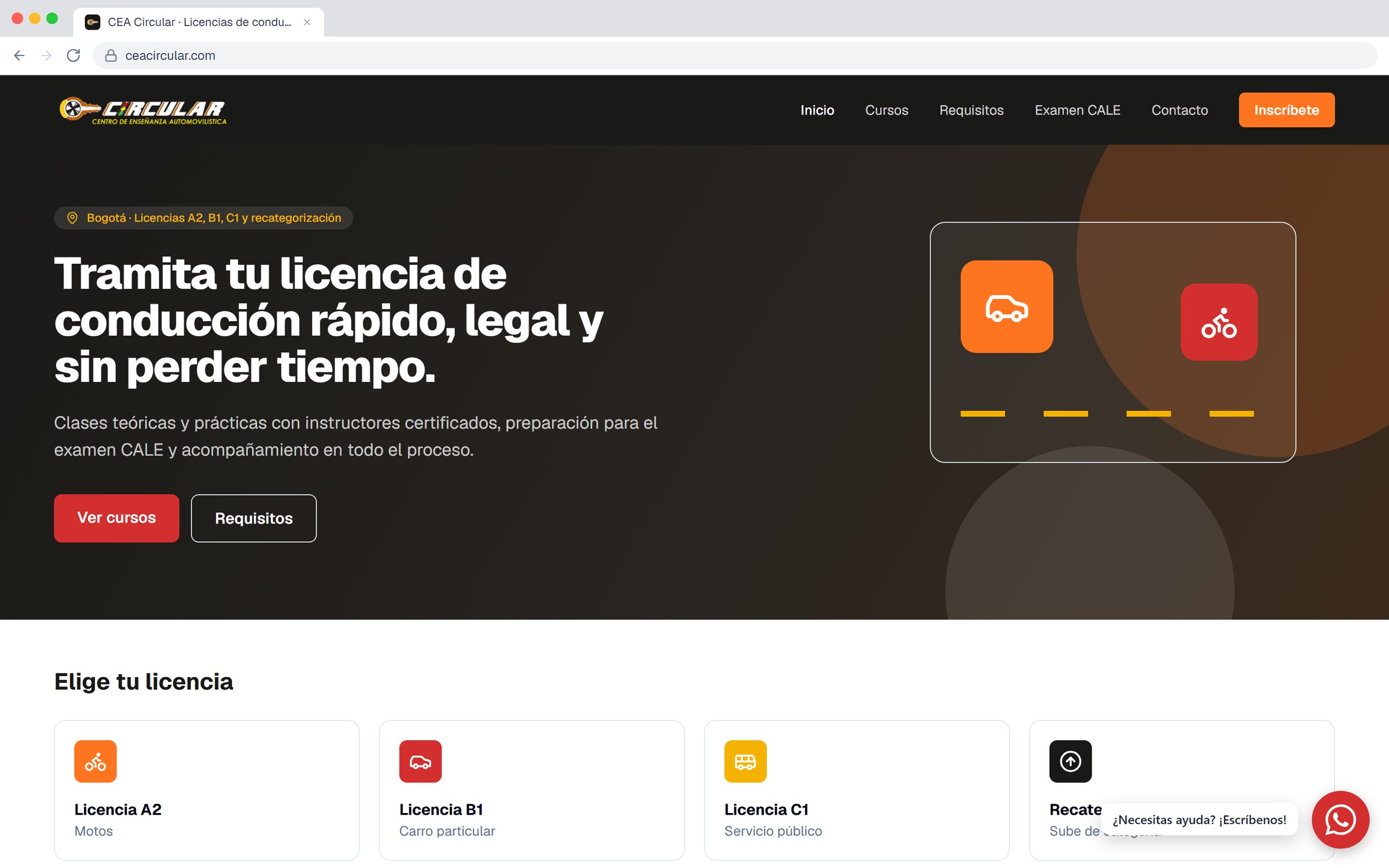Click the outlined Requisitos hero button
Screen dimensions: 1389x868
253,518
